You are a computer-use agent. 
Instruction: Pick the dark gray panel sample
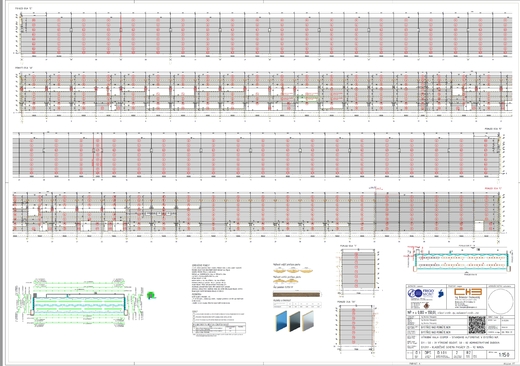click(294, 321)
